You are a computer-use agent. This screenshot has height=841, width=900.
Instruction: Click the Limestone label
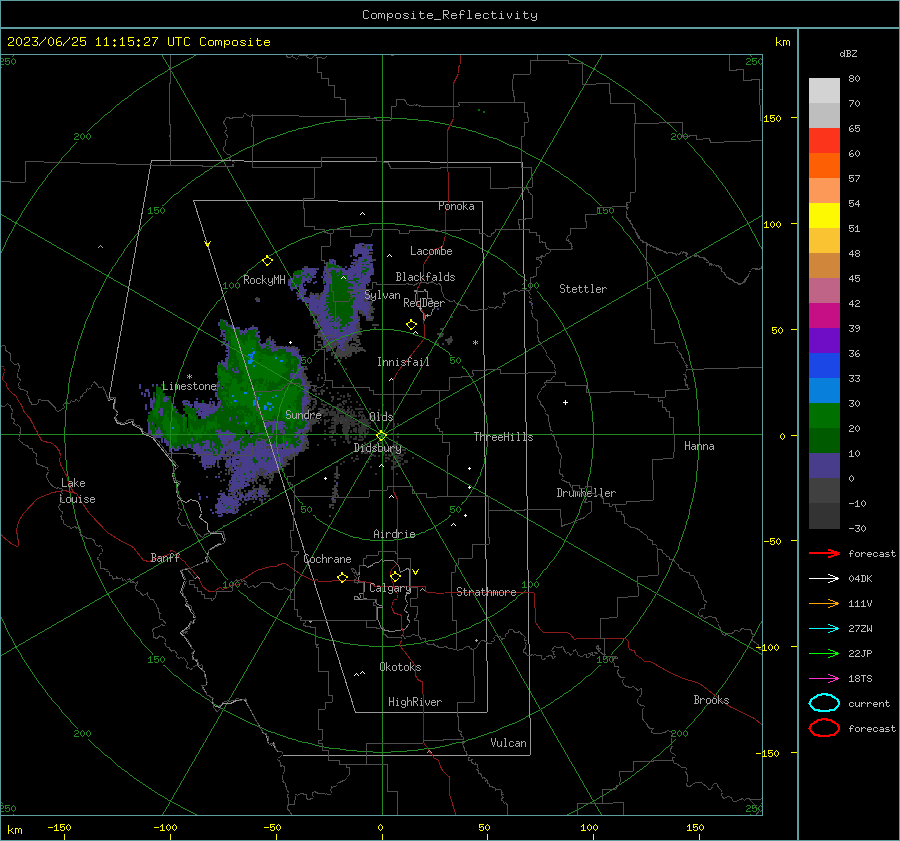coord(189,386)
